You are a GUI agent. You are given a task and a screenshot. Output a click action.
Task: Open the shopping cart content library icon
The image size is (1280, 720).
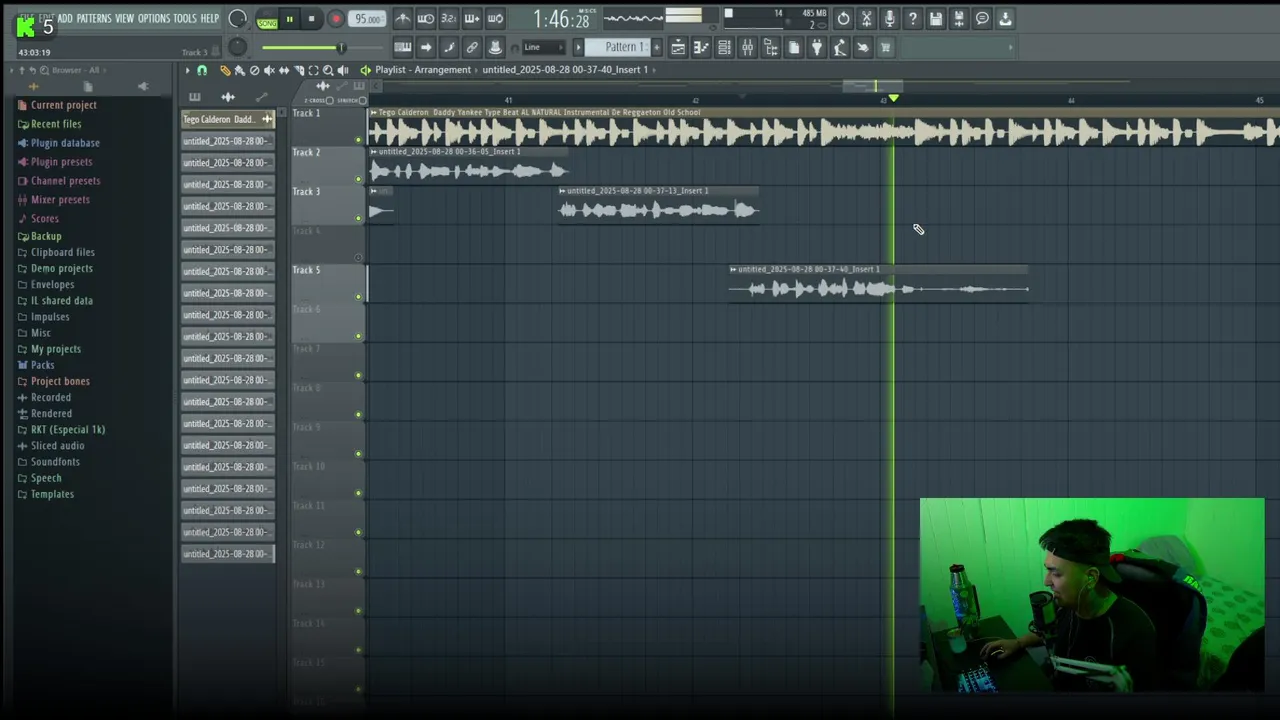point(886,47)
